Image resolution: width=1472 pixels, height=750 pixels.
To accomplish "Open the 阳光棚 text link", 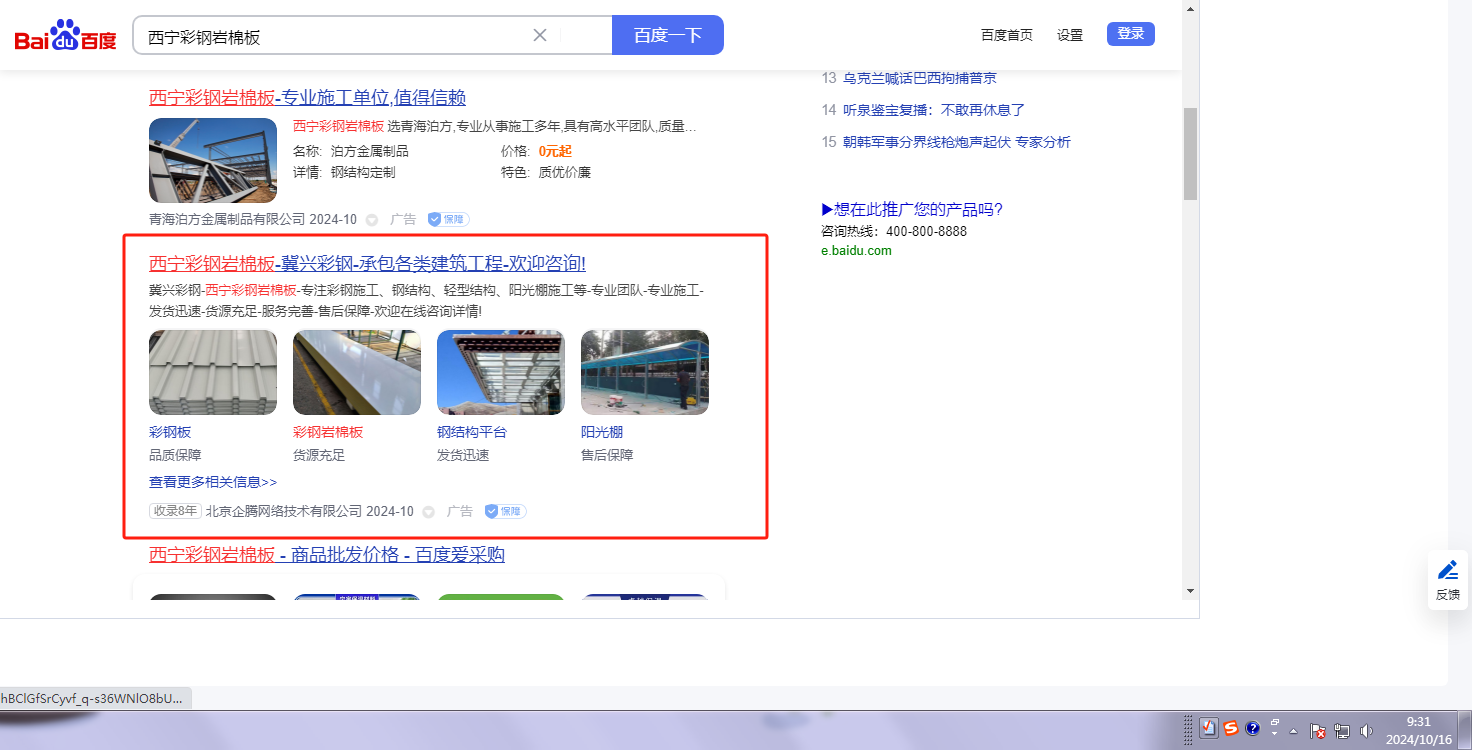I will point(602,432).
